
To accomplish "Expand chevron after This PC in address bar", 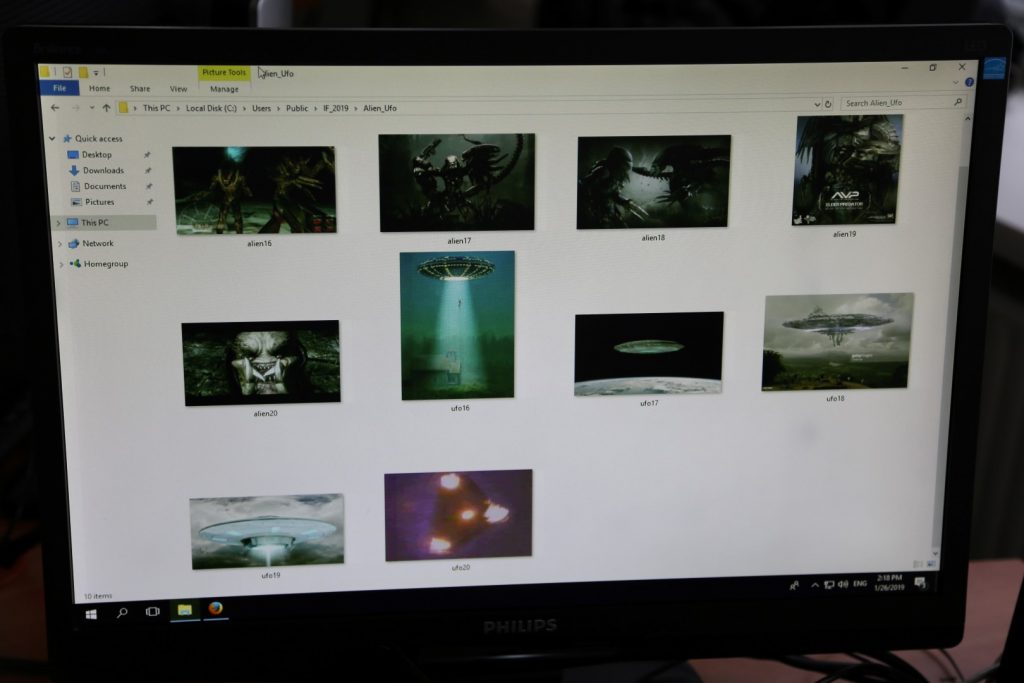I will [178, 108].
